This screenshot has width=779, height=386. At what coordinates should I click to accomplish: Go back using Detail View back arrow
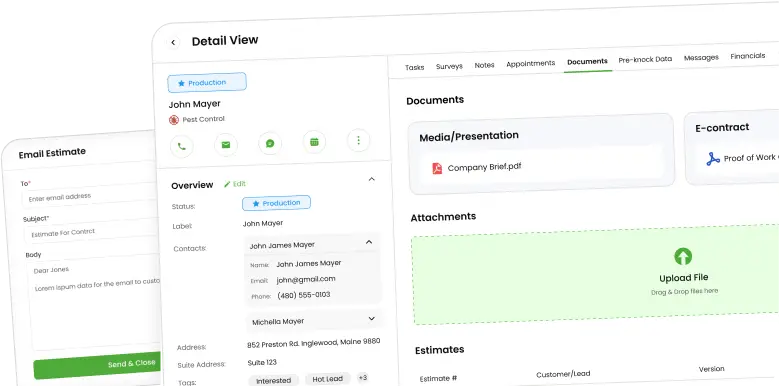click(x=173, y=43)
